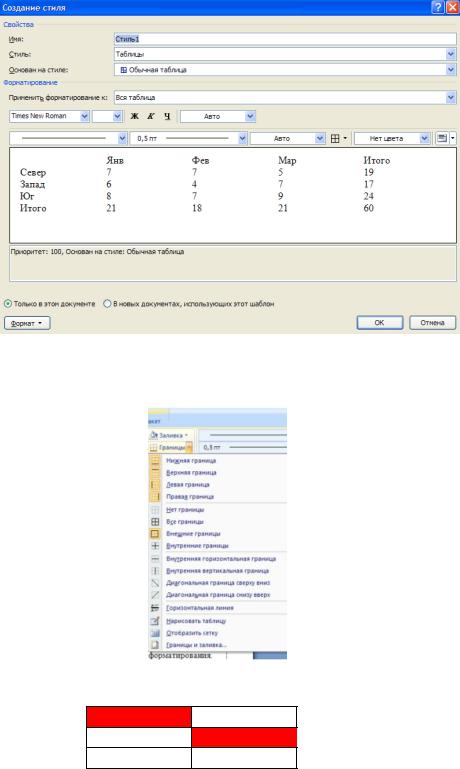
Task: Open Times New Roman font dropdown
Action: tap(84, 116)
